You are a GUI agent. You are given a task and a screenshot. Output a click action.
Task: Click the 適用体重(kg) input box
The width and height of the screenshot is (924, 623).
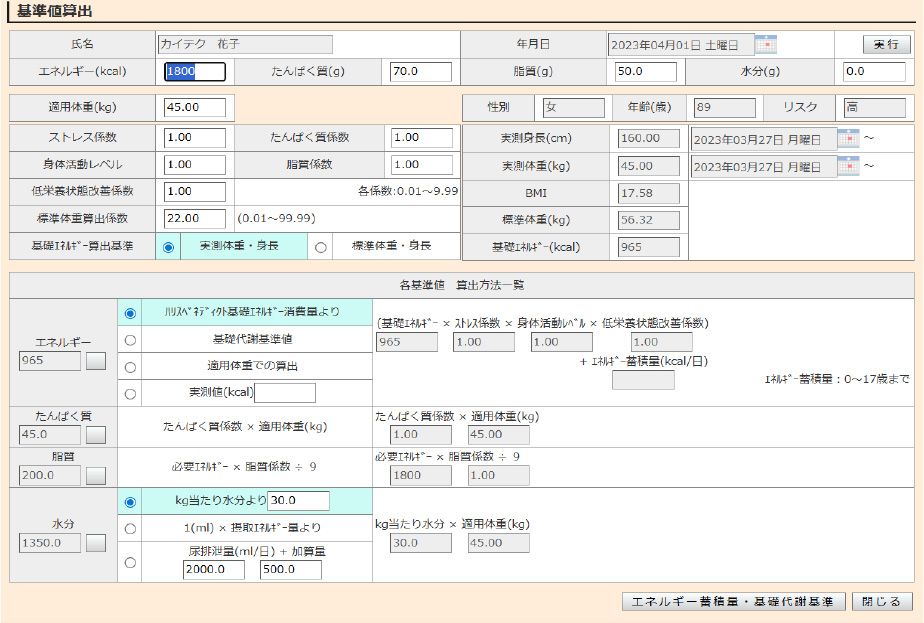click(195, 107)
